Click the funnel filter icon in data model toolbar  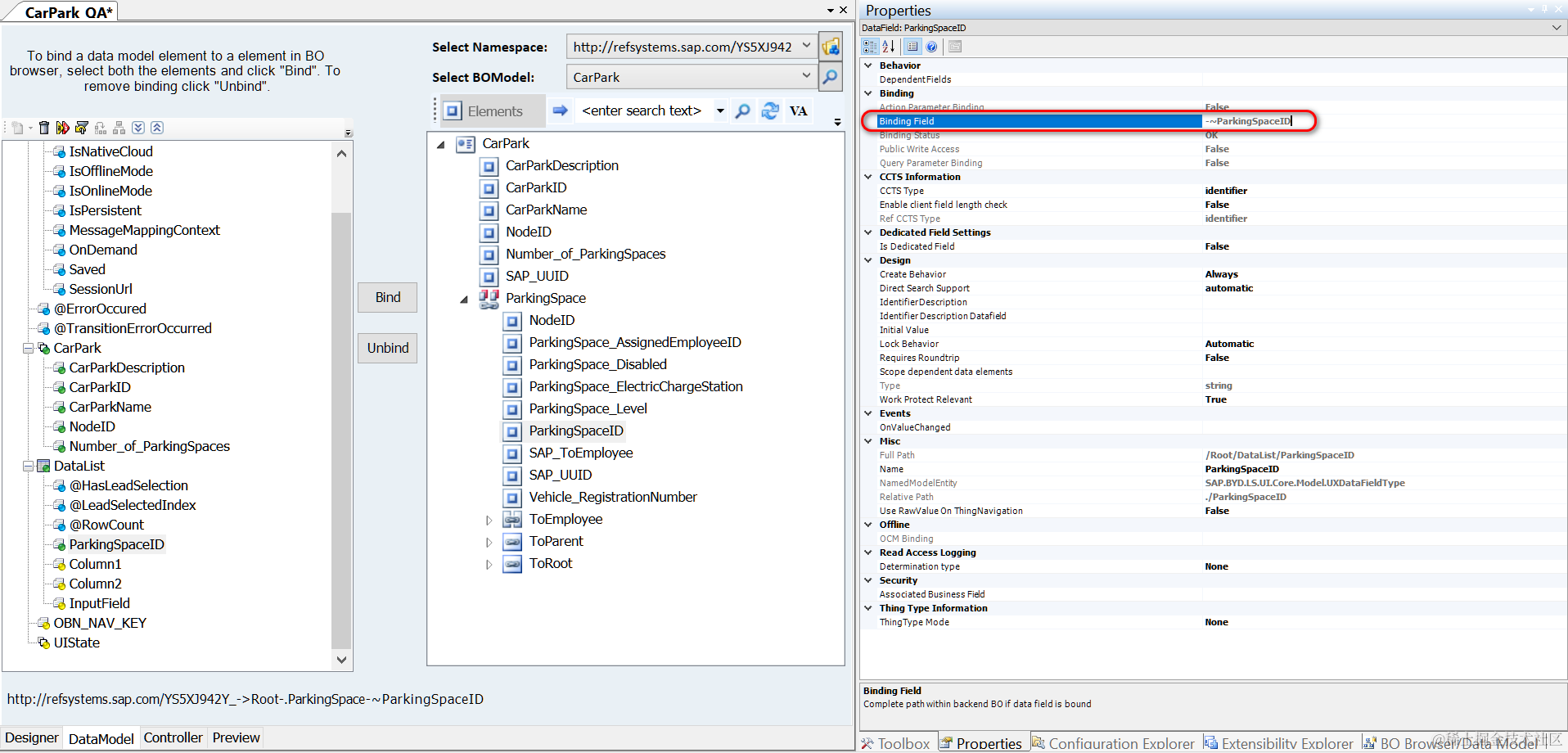tap(82, 128)
